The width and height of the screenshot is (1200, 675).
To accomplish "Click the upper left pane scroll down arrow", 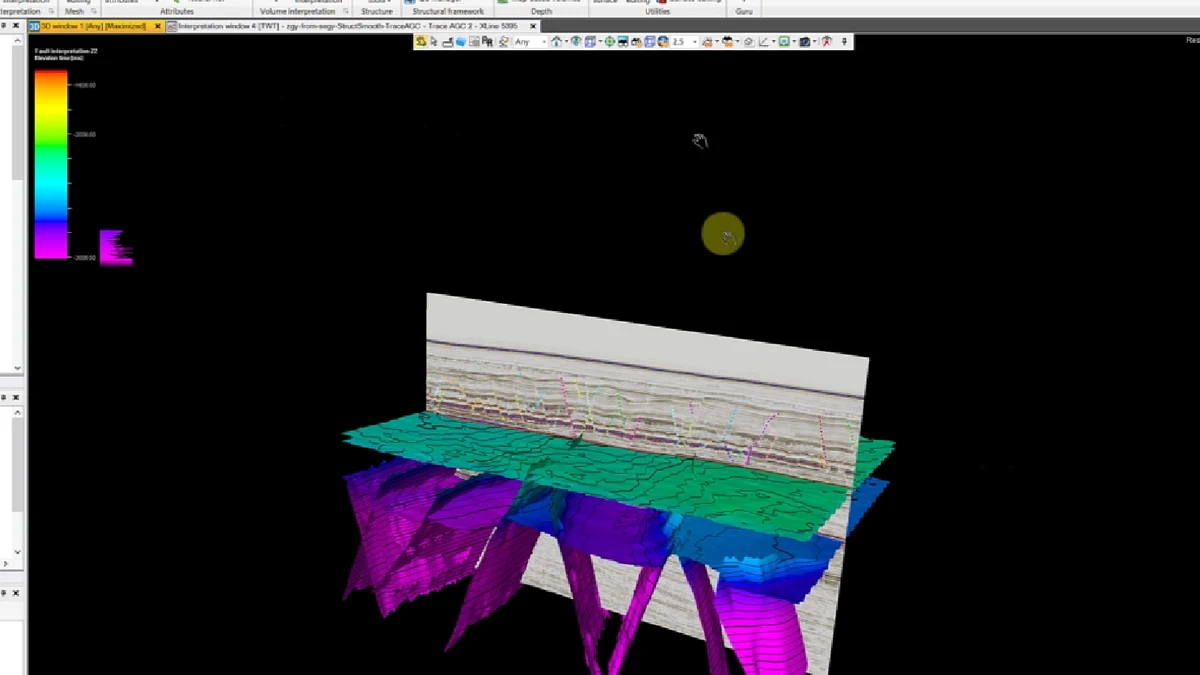I will point(17,368).
